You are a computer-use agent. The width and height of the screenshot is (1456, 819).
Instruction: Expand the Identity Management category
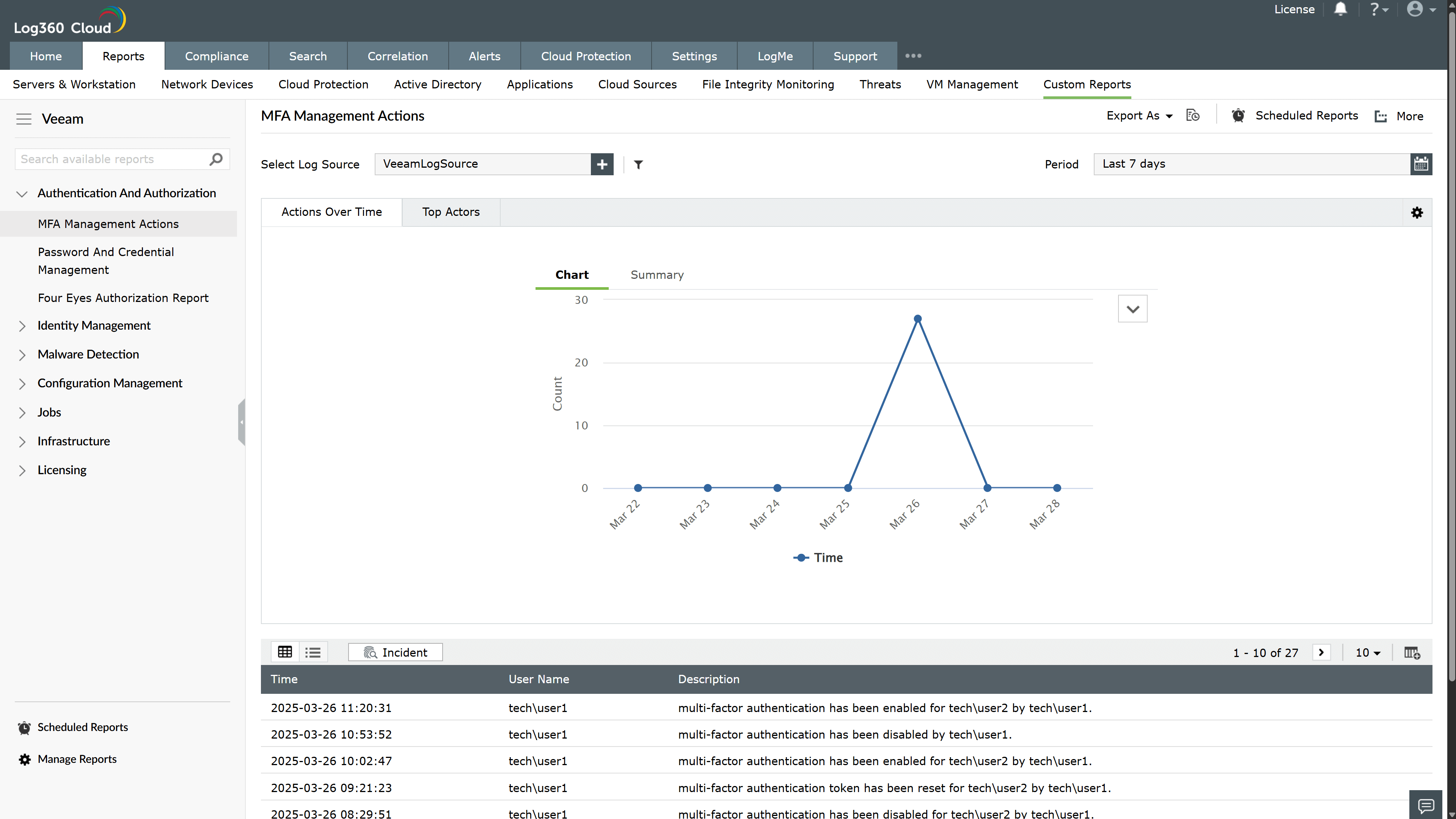point(94,325)
